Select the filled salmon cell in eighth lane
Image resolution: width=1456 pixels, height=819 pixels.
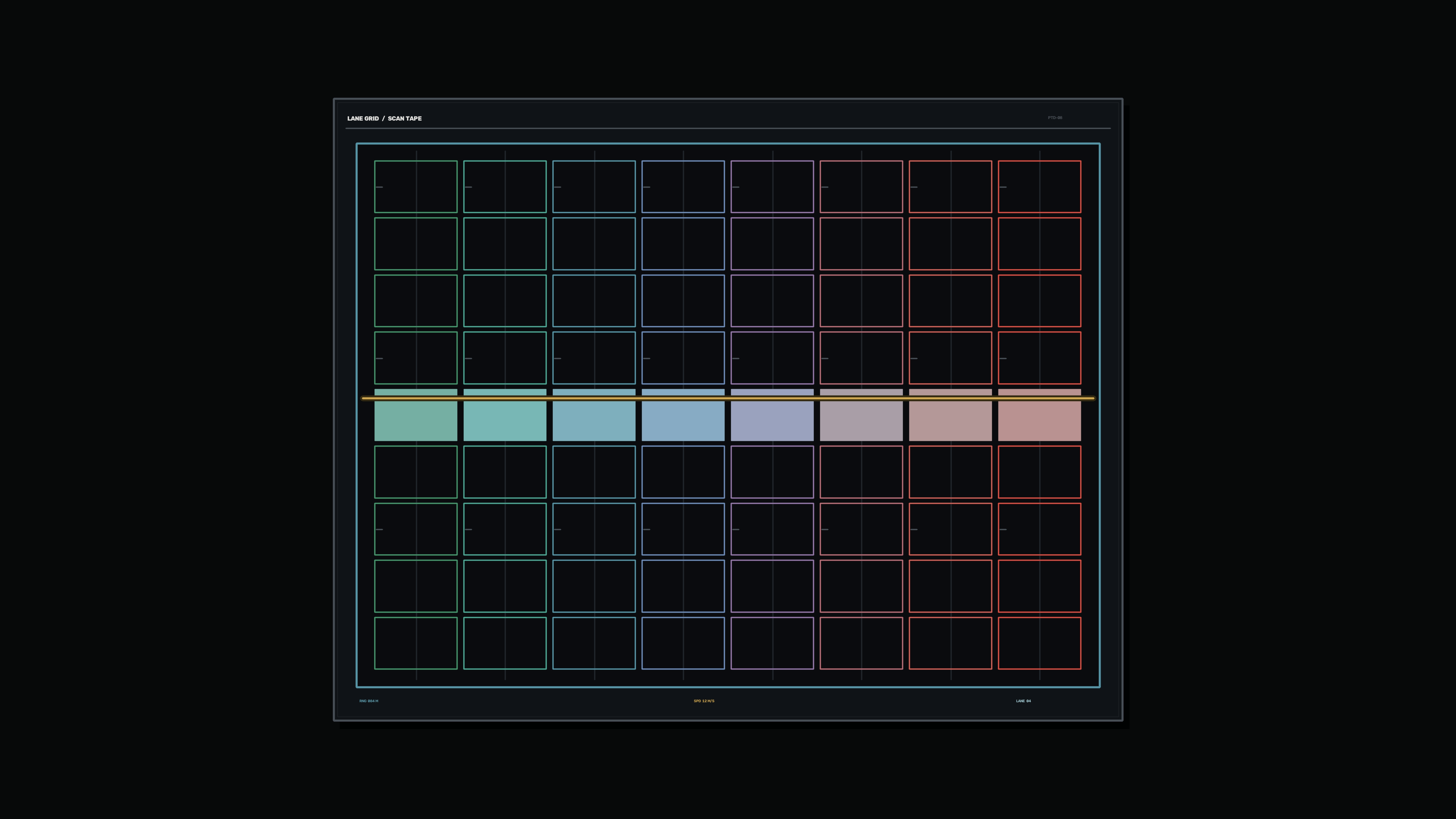tap(1039, 415)
